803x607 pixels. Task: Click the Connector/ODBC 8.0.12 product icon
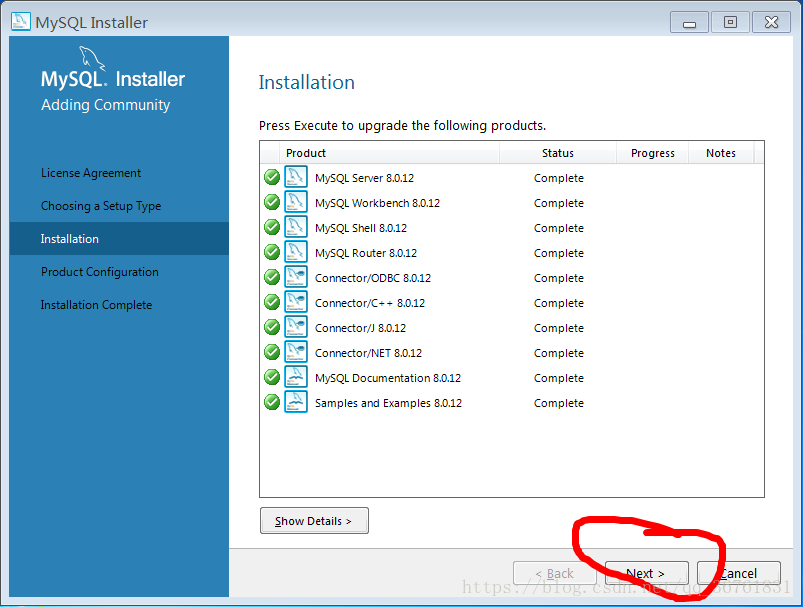coord(296,277)
